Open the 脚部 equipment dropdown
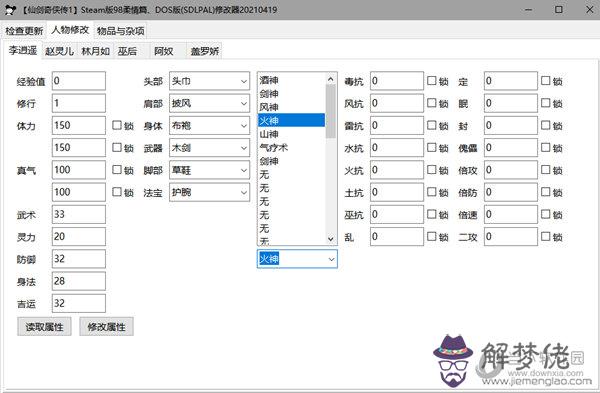Image resolution: width=600 pixels, height=393 pixels. [x=209, y=170]
